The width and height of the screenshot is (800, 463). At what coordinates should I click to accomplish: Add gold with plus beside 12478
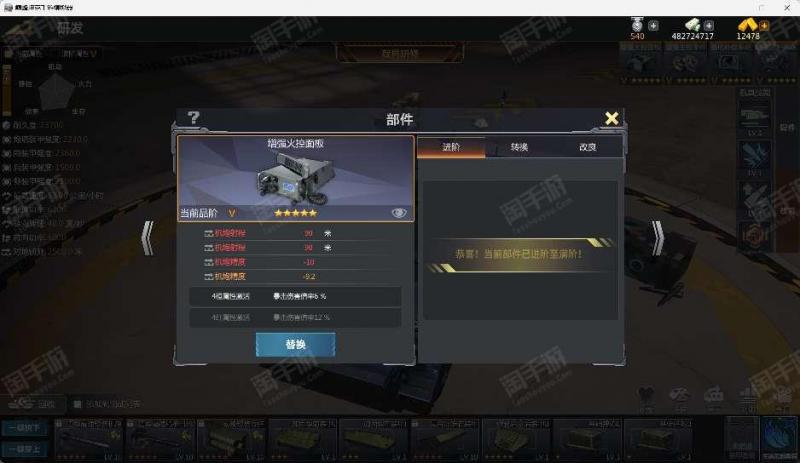764,25
